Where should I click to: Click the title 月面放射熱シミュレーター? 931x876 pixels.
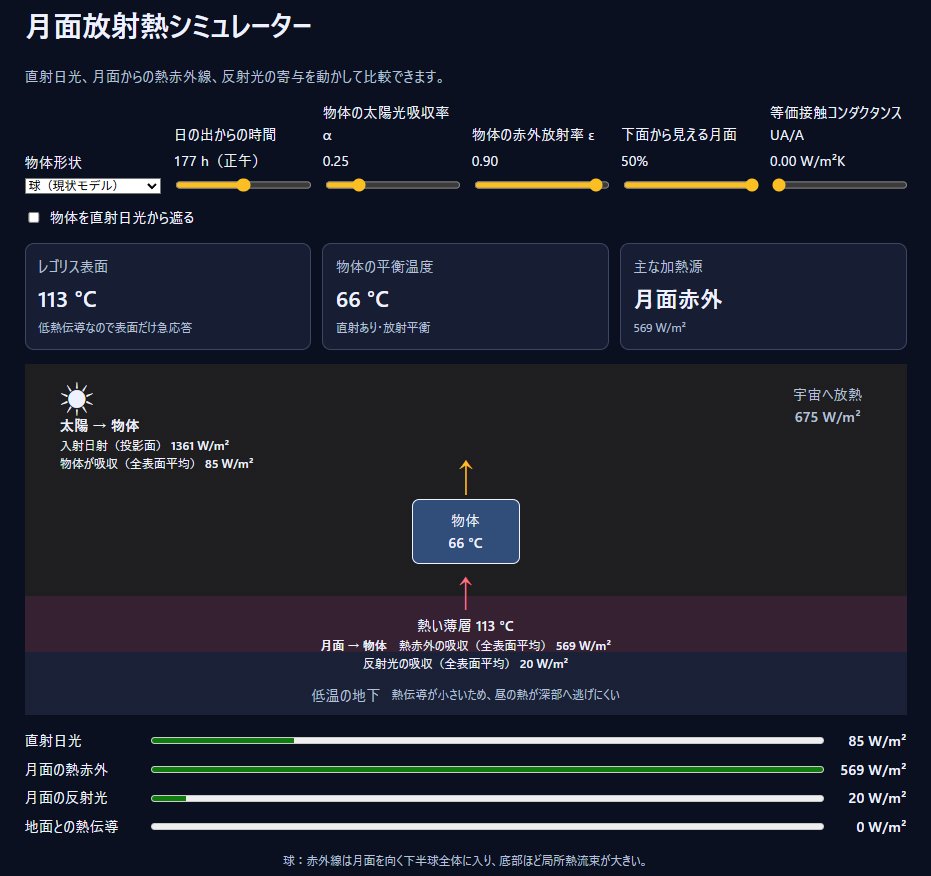[x=168, y=27]
